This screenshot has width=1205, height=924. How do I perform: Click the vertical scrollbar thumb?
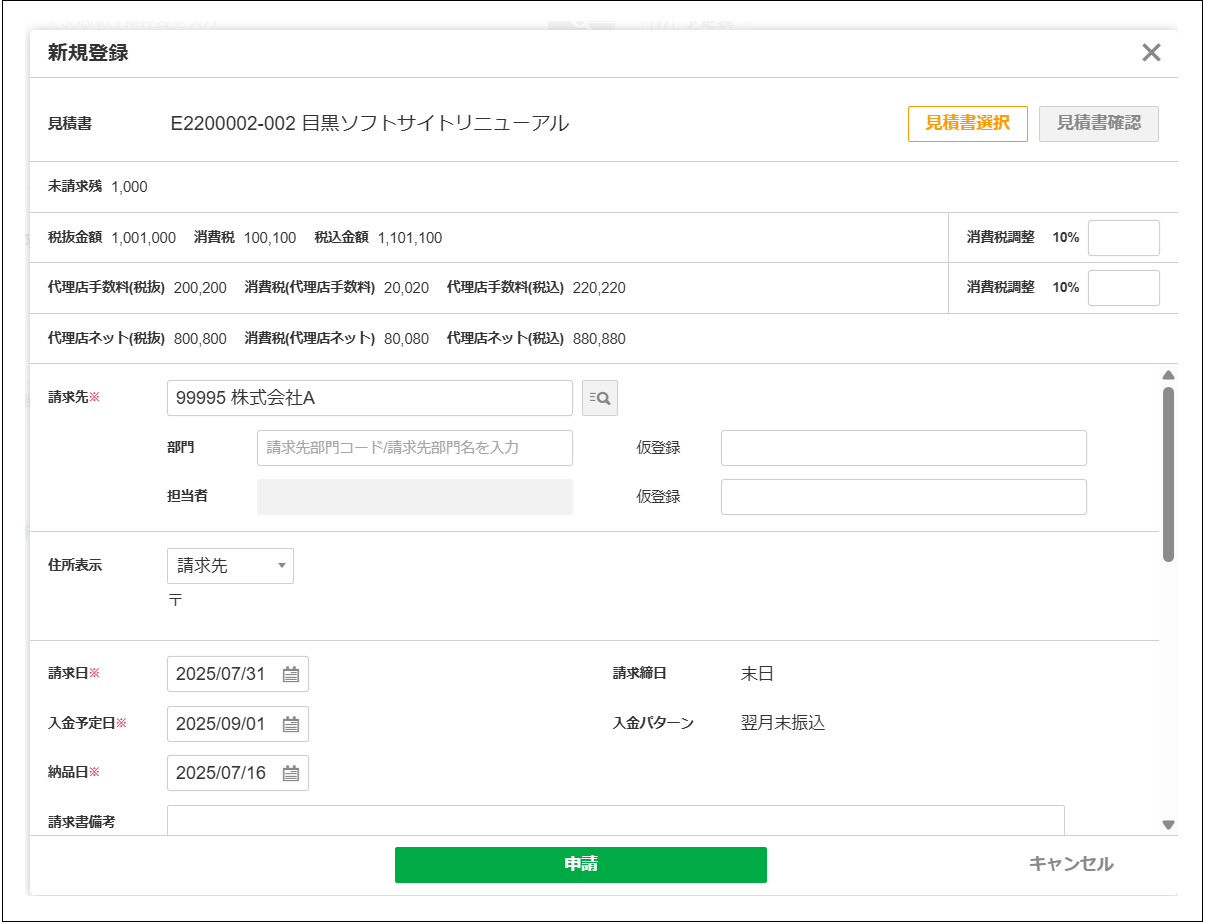pyautogui.click(x=1168, y=475)
